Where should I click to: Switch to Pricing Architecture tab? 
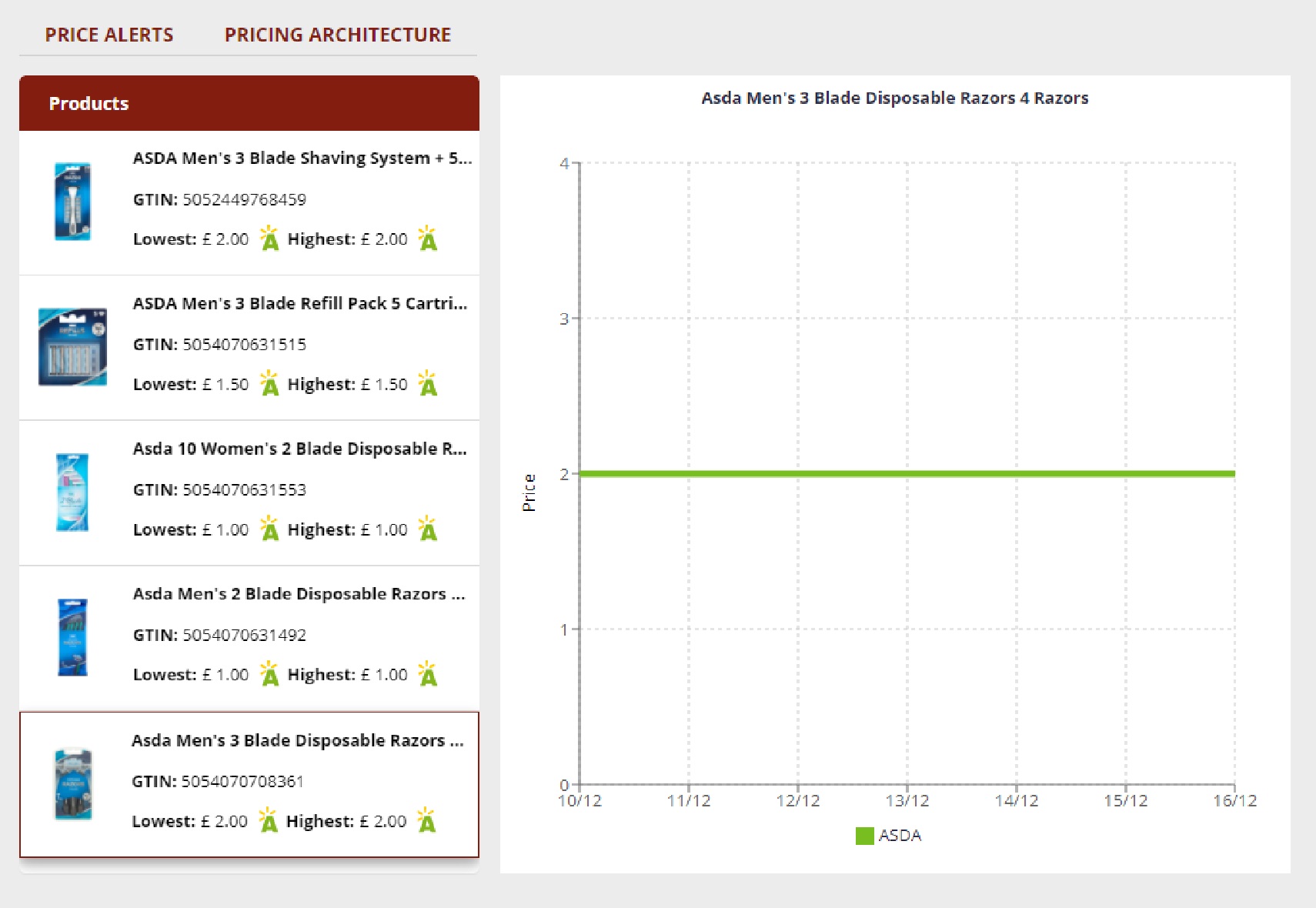point(337,35)
